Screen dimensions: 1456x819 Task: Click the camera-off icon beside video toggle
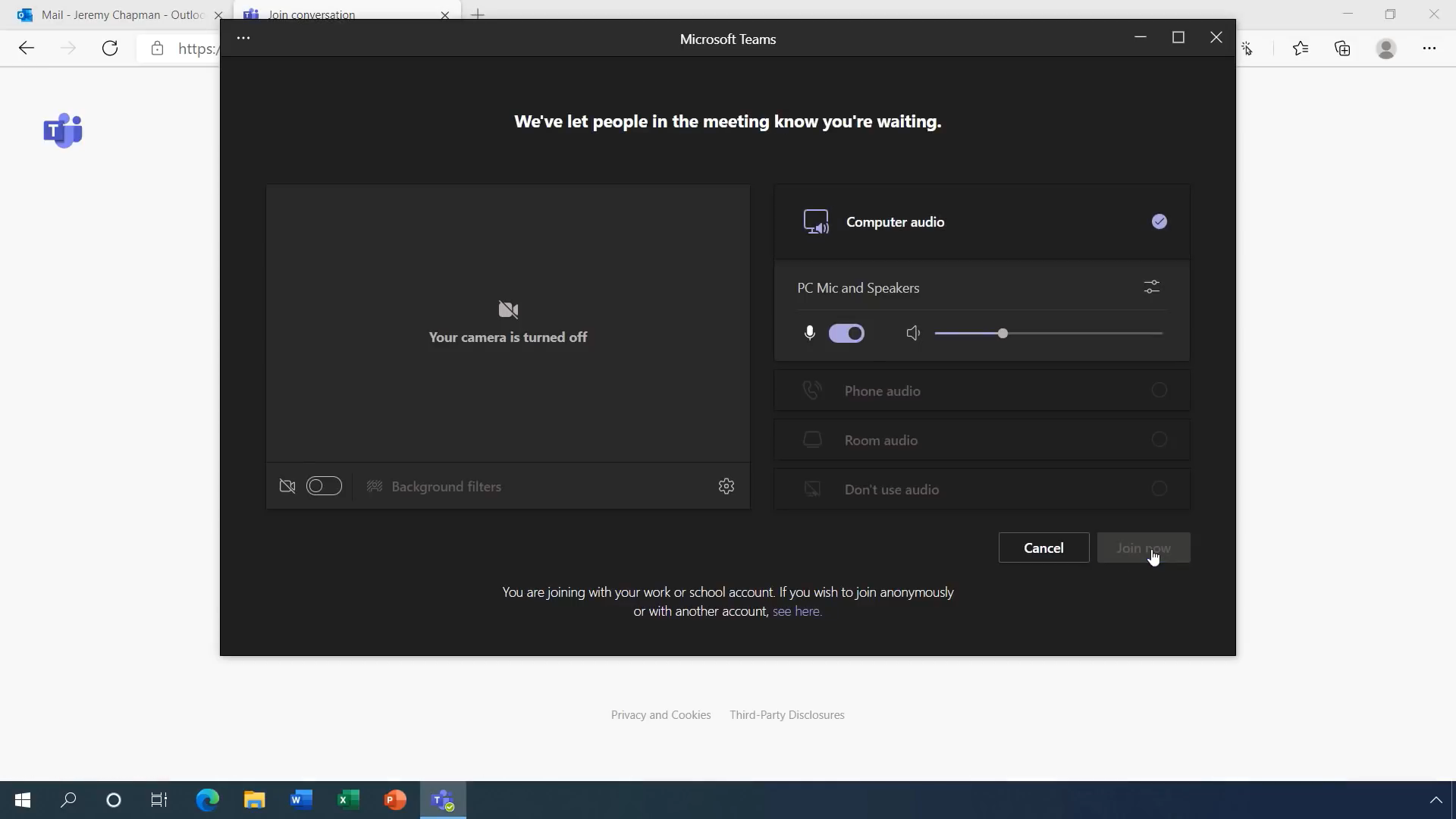click(287, 486)
